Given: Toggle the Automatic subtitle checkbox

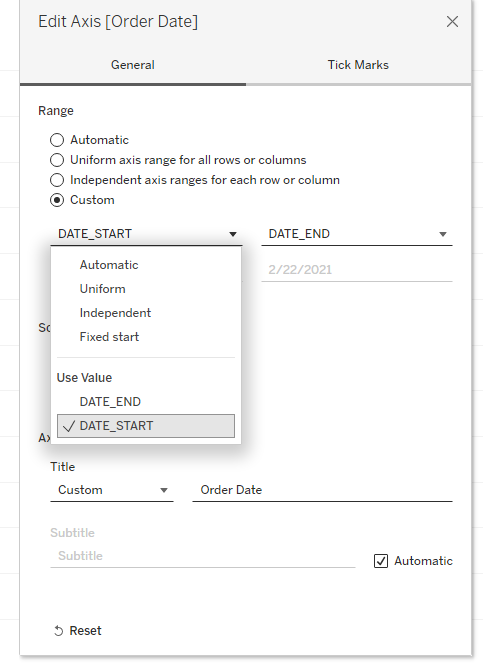Looking at the screenshot, I should 381,561.
